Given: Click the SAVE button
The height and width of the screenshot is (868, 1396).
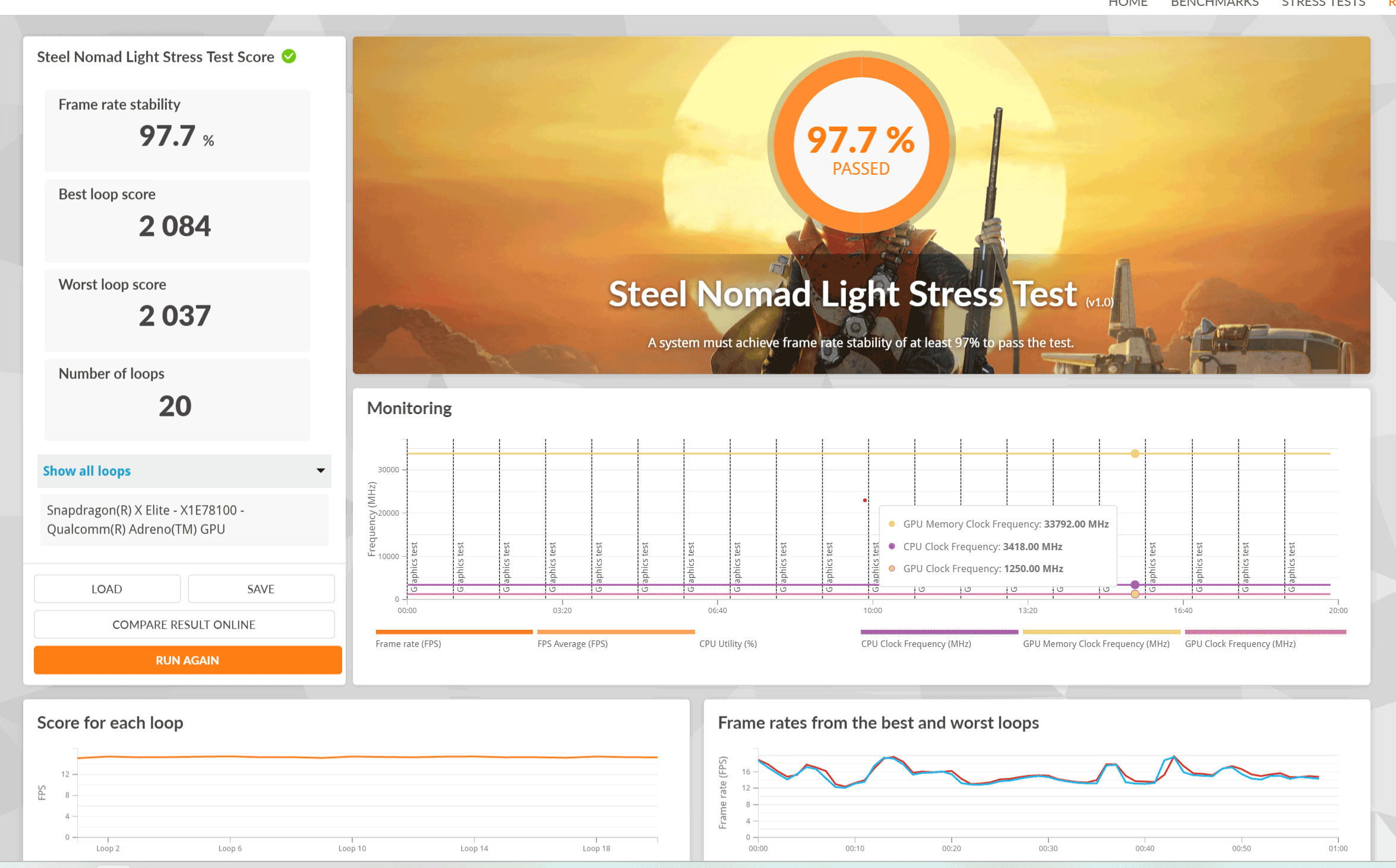Looking at the screenshot, I should [x=261, y=589].
